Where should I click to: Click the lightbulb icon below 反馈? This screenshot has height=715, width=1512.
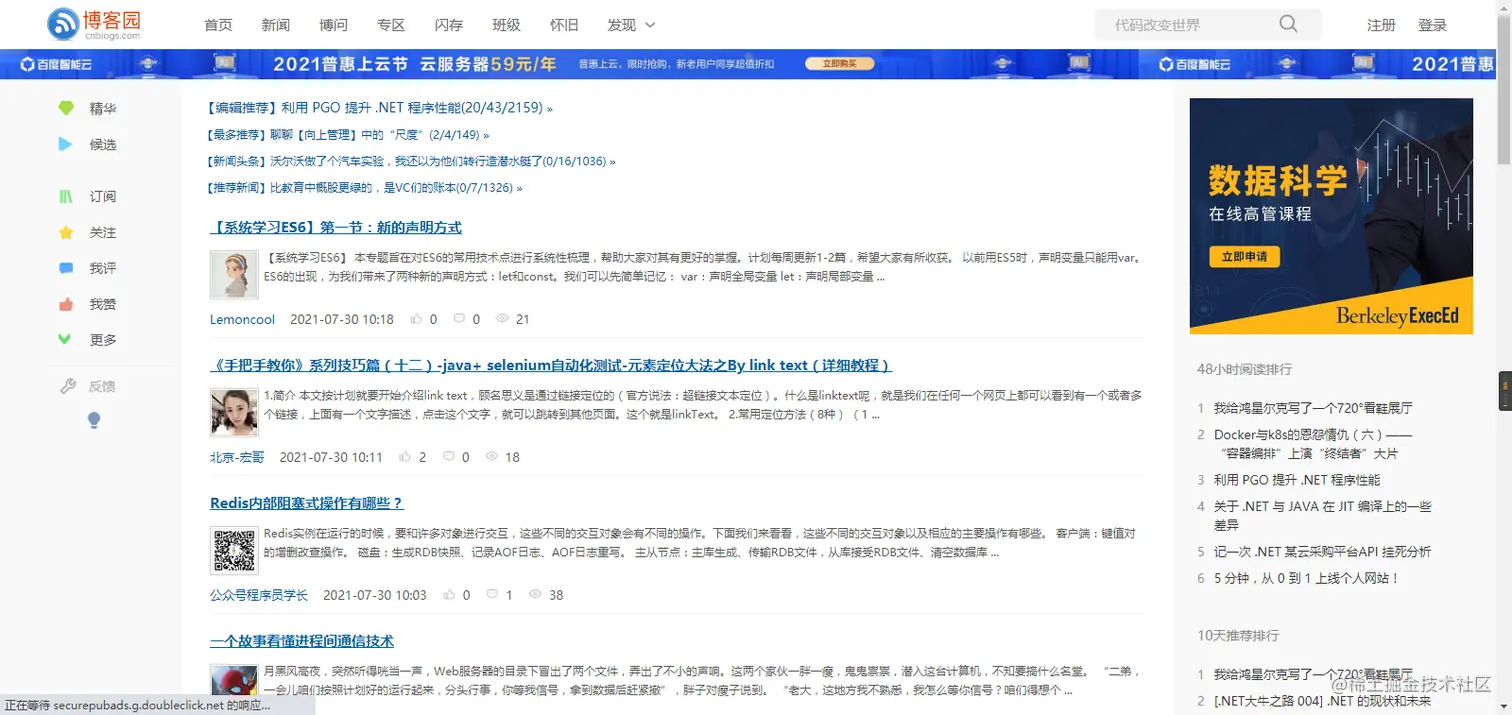pyautogui.click(x=93, y=420)
